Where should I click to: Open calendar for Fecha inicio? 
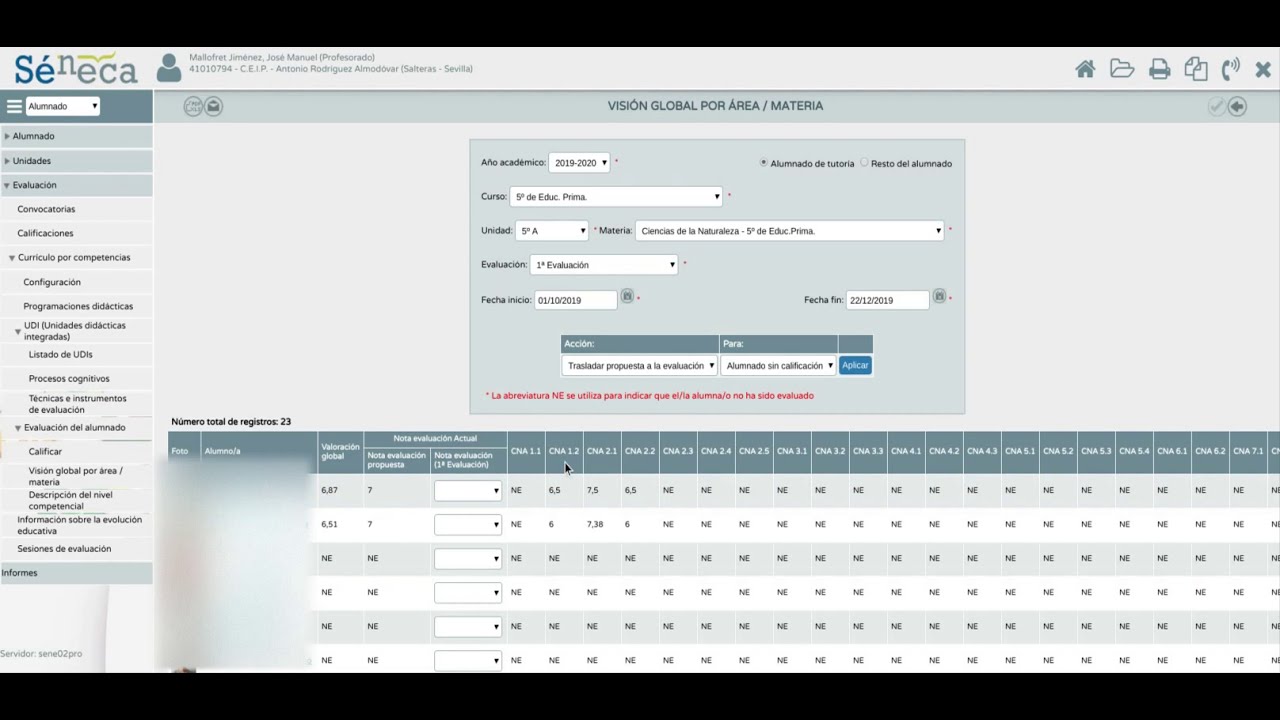pyautogui.click(x=627, y=296)
